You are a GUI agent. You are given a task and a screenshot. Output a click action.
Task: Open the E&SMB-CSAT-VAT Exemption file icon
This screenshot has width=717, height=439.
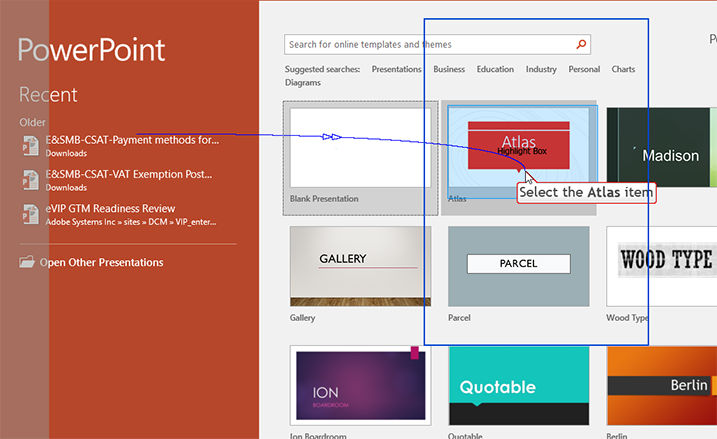pos(31,180)
